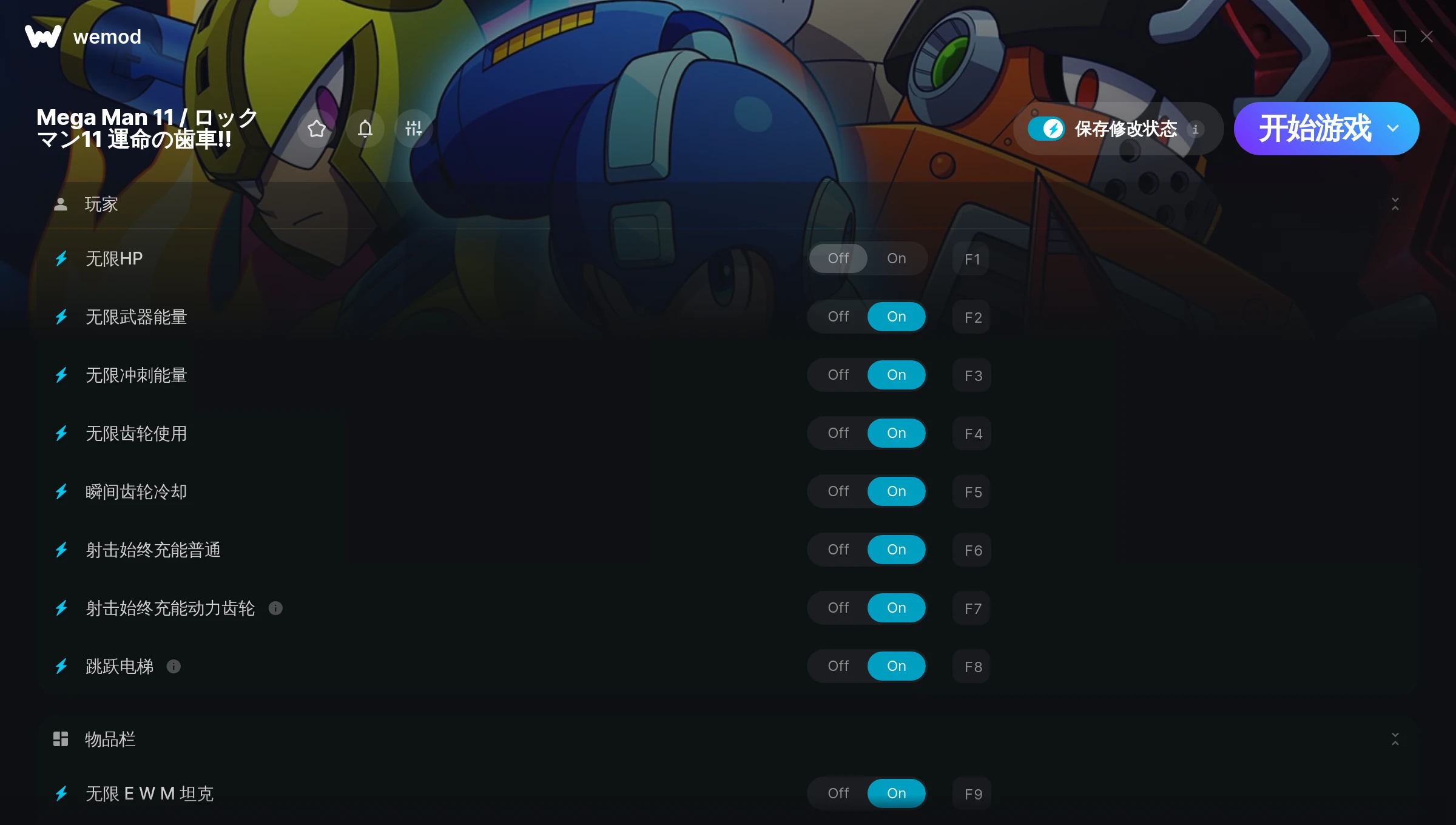The image size is (1456, 825).
Task: Click lightning icon next to 无限HP
Action: tap(61, 259)
